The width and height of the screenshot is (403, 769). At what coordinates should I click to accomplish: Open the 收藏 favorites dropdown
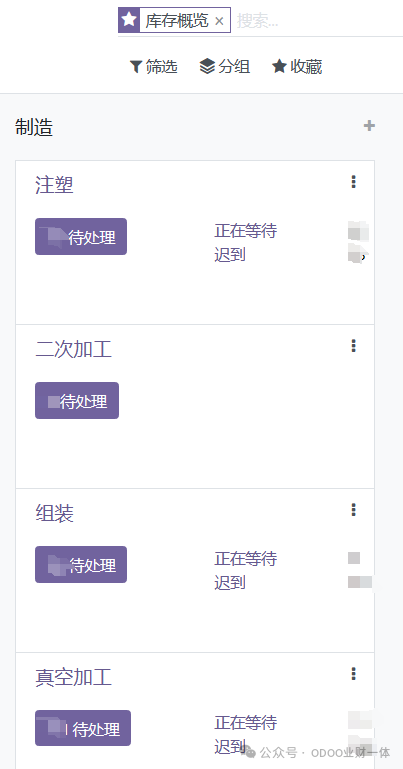(x=297, y=67)
